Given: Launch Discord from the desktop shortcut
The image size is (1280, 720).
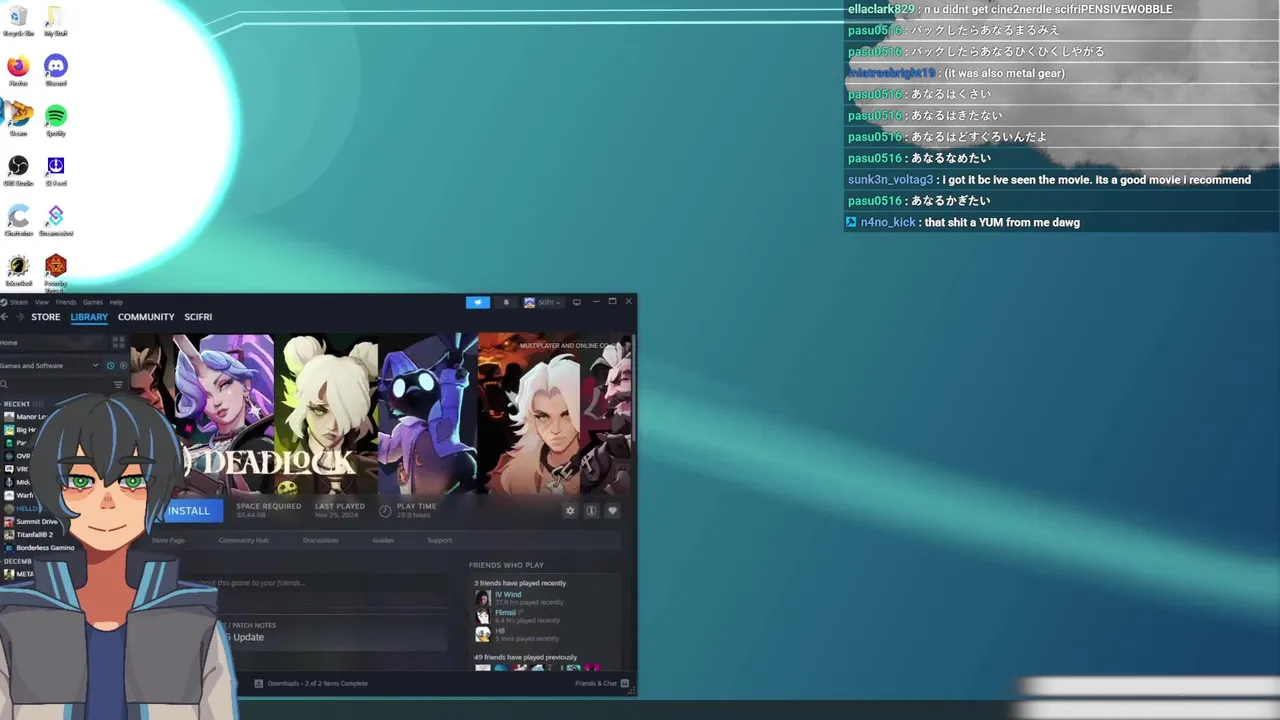Looking at the screenshot, I should click(55, 70).
